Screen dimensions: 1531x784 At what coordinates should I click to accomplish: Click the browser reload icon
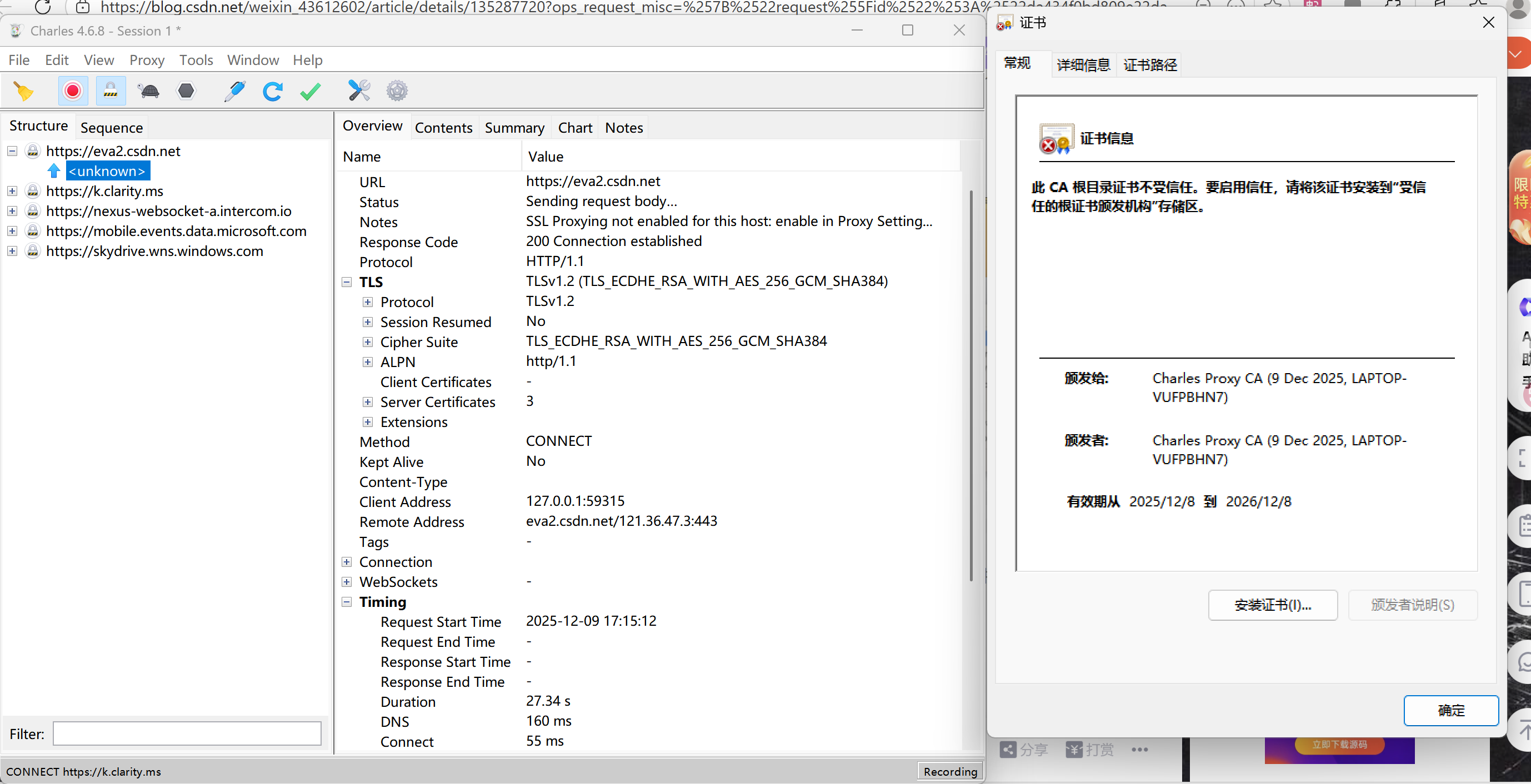43,7
